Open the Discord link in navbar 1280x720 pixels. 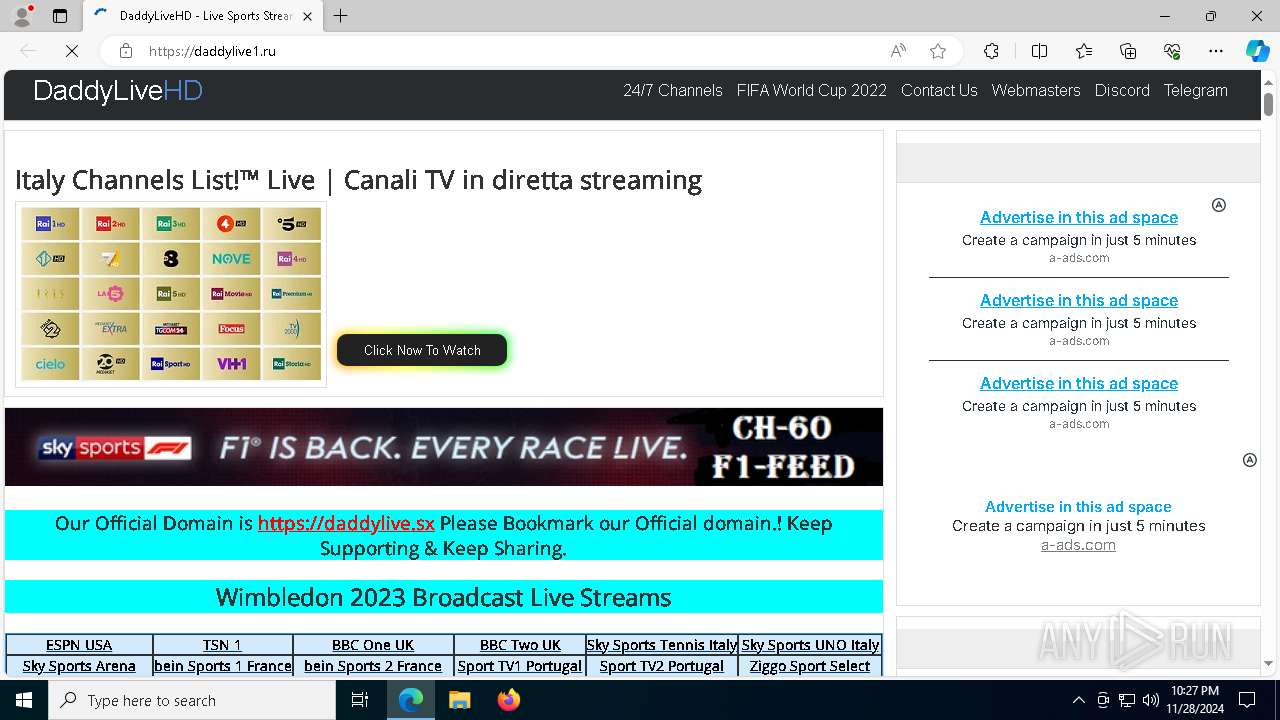click(1122, 90)
